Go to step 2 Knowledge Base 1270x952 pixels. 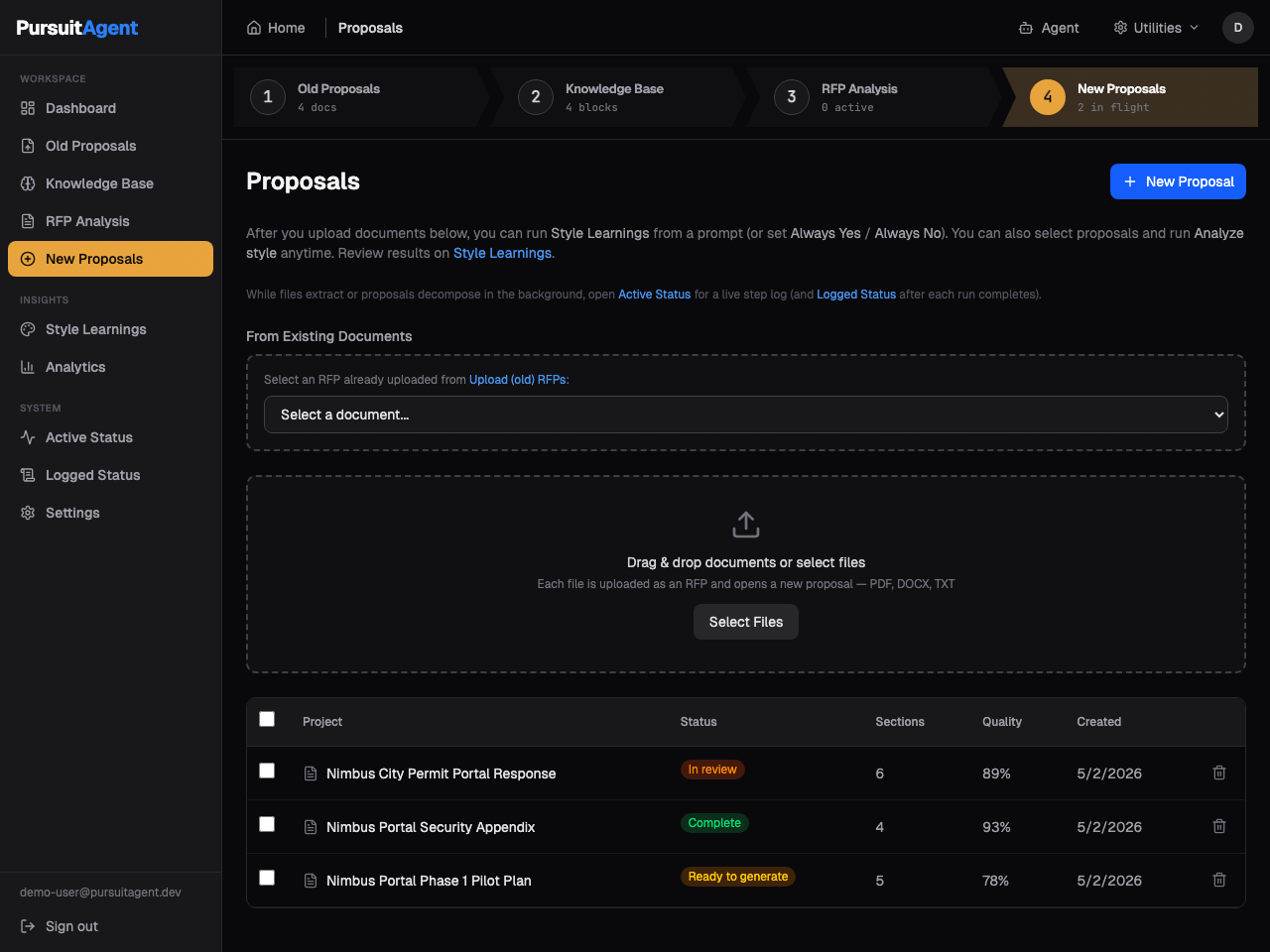pyautogui.click(x=619, y=97)
